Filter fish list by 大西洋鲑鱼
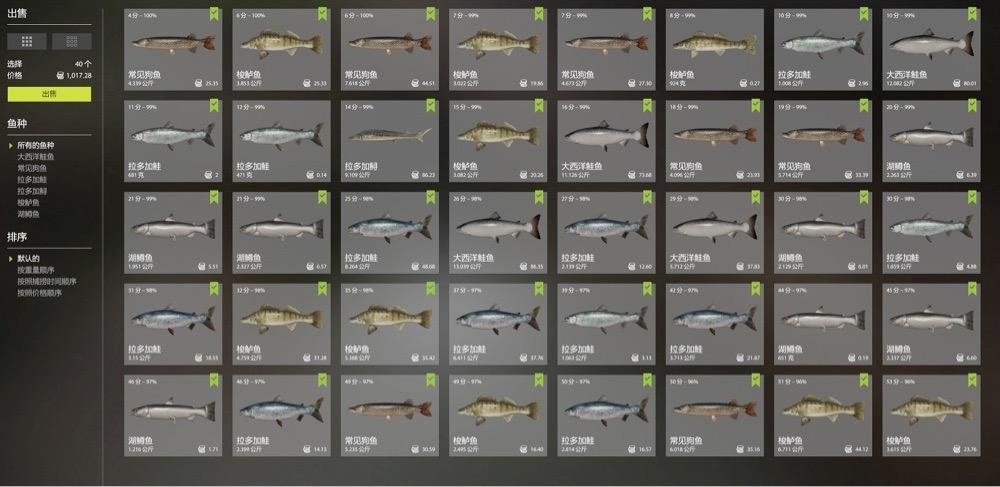This screenshot has height=487, width=1000. 36,157
